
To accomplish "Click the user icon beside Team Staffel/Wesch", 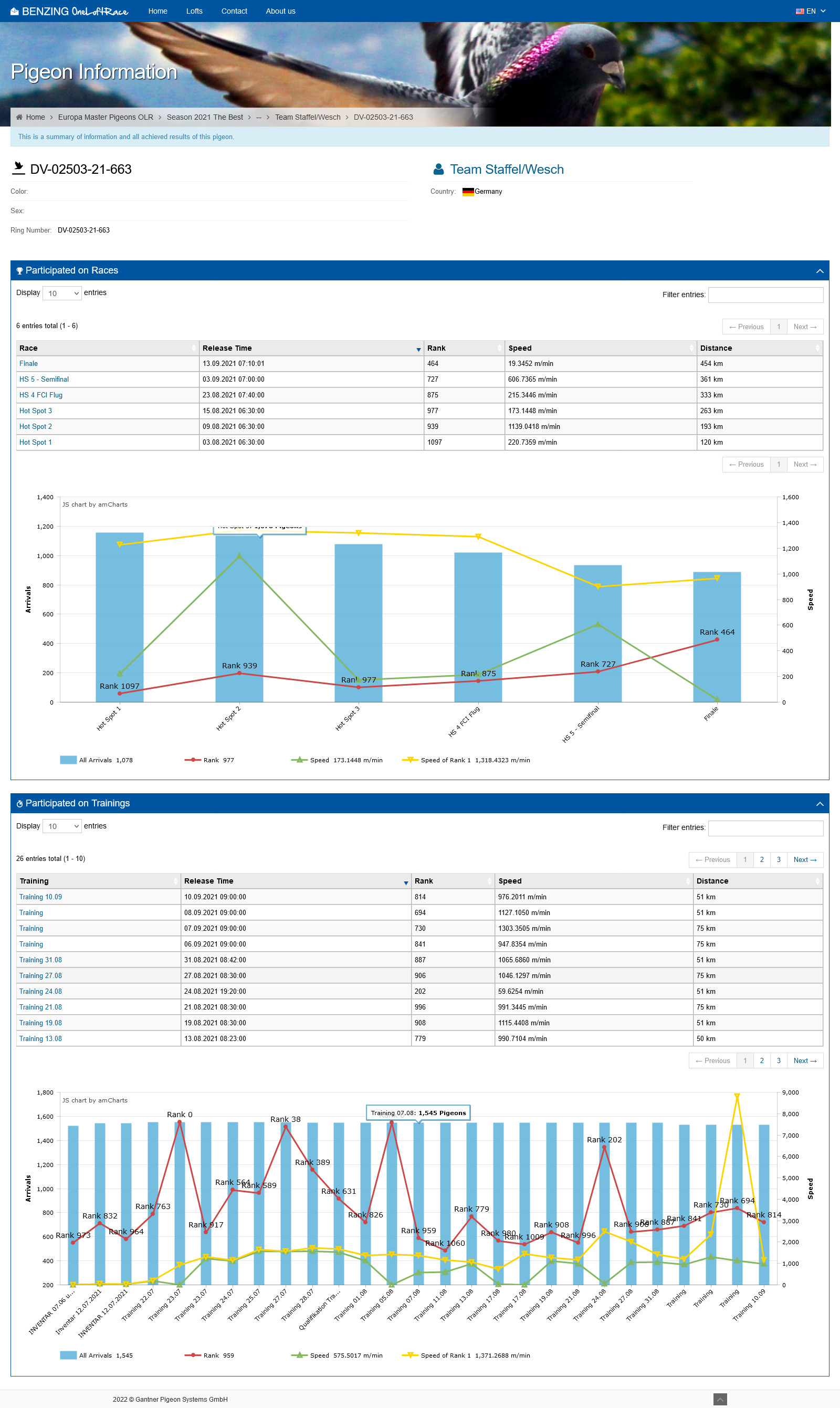I will click(438, 169).
